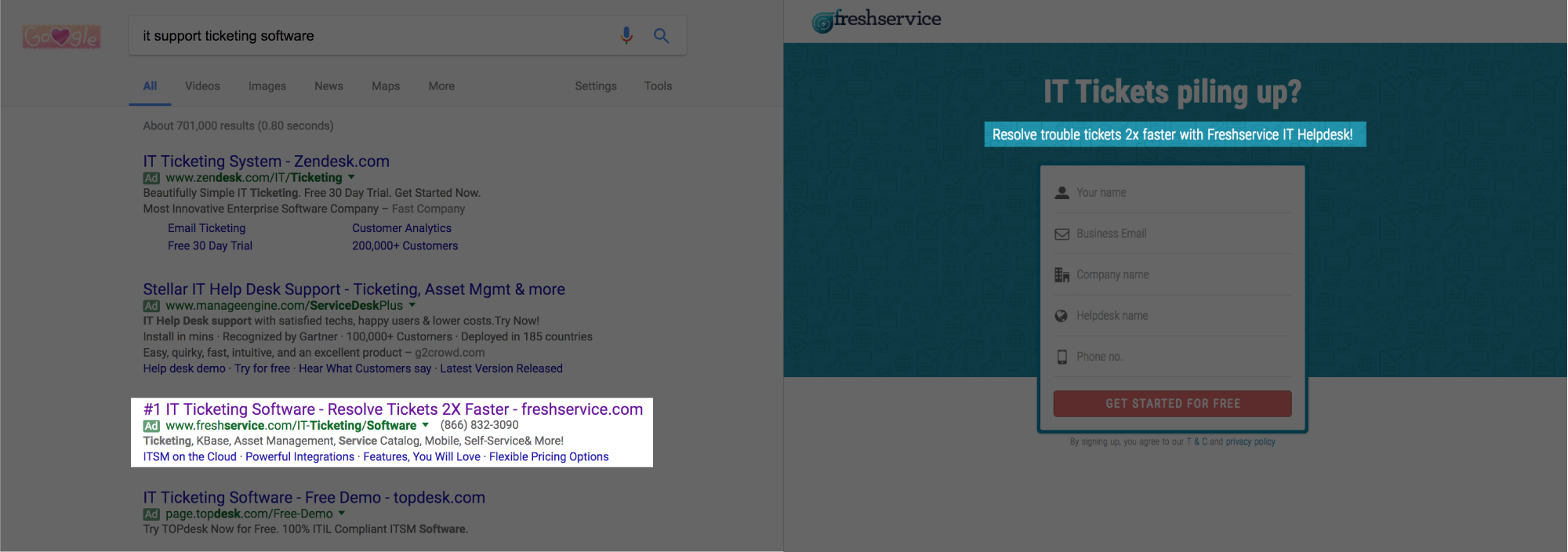Open 'Features, You Will Love' sitelink
Screen dimensions: 1568x552
[422, 457]
